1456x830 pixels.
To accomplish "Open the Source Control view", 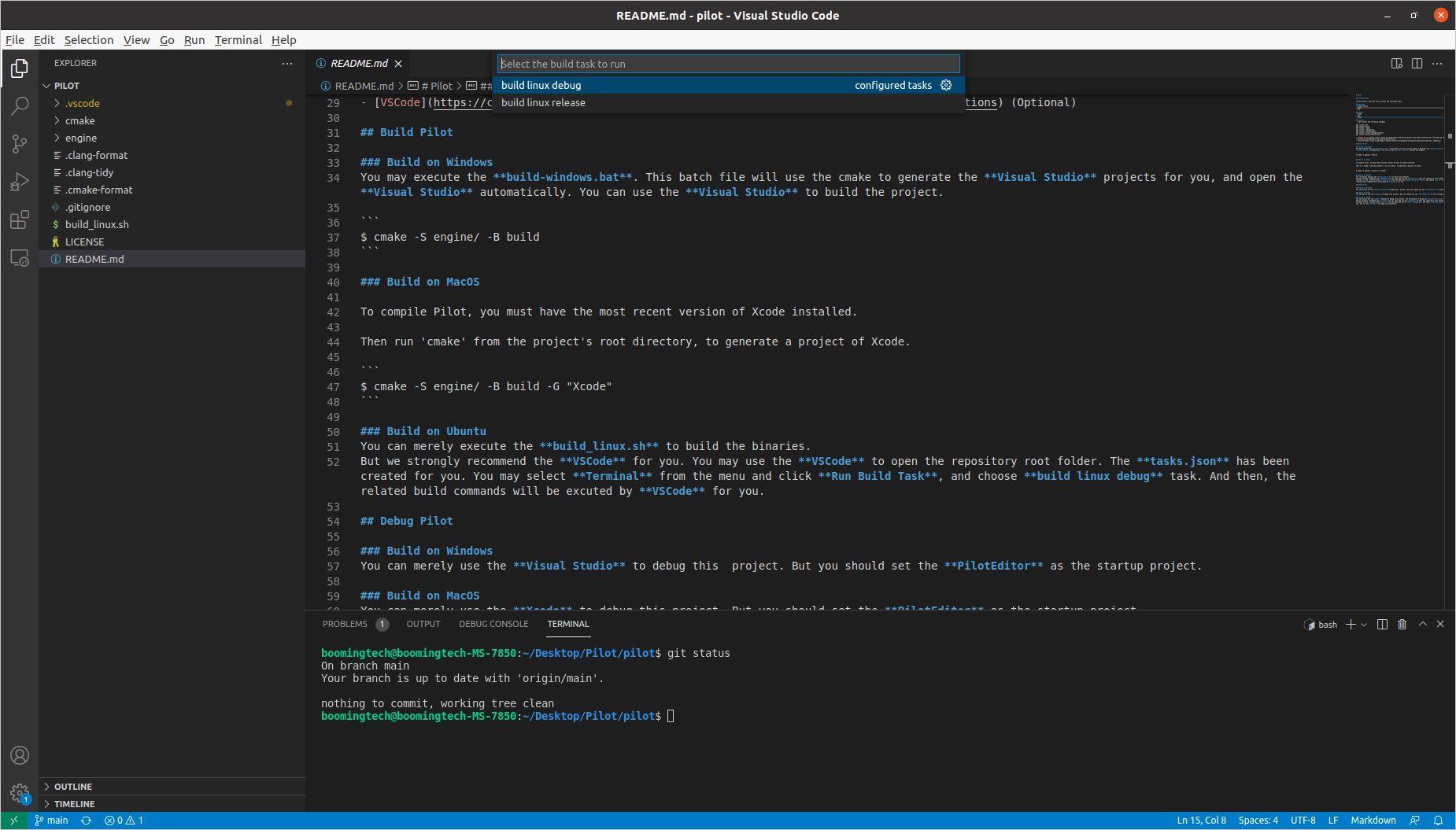I will 20,143.
